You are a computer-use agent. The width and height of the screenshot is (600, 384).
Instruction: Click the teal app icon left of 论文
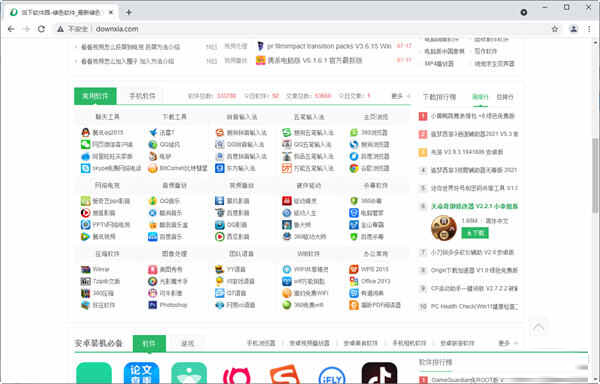[94, 374]
